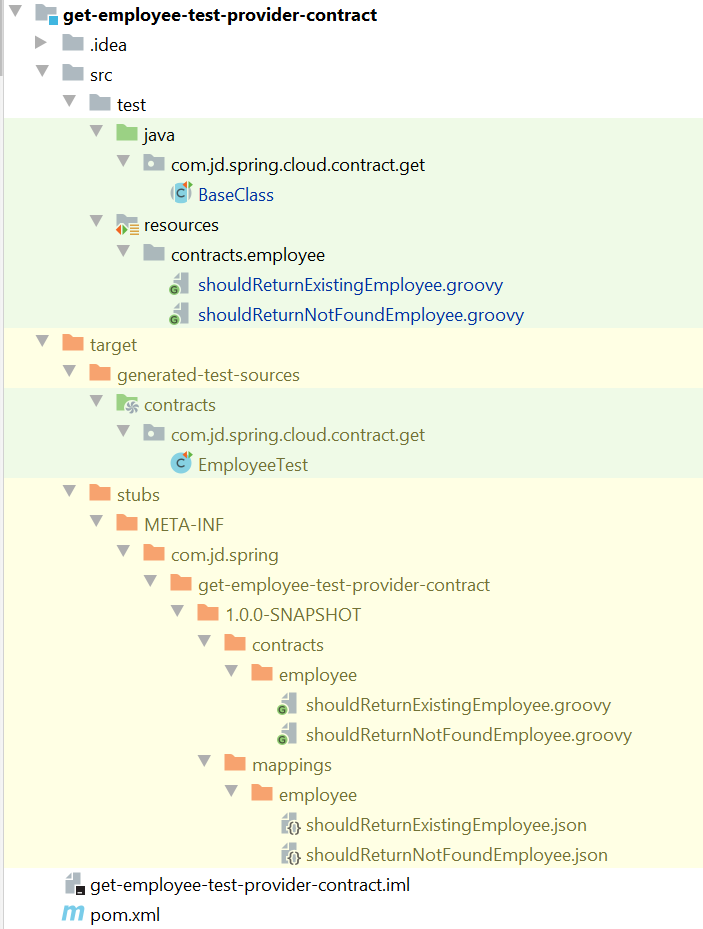The width and height of the screenshot is (703, 929).
Task: Select the contracts folder under 1.0.0-SNAPSHOT
Action: (288, 645)
